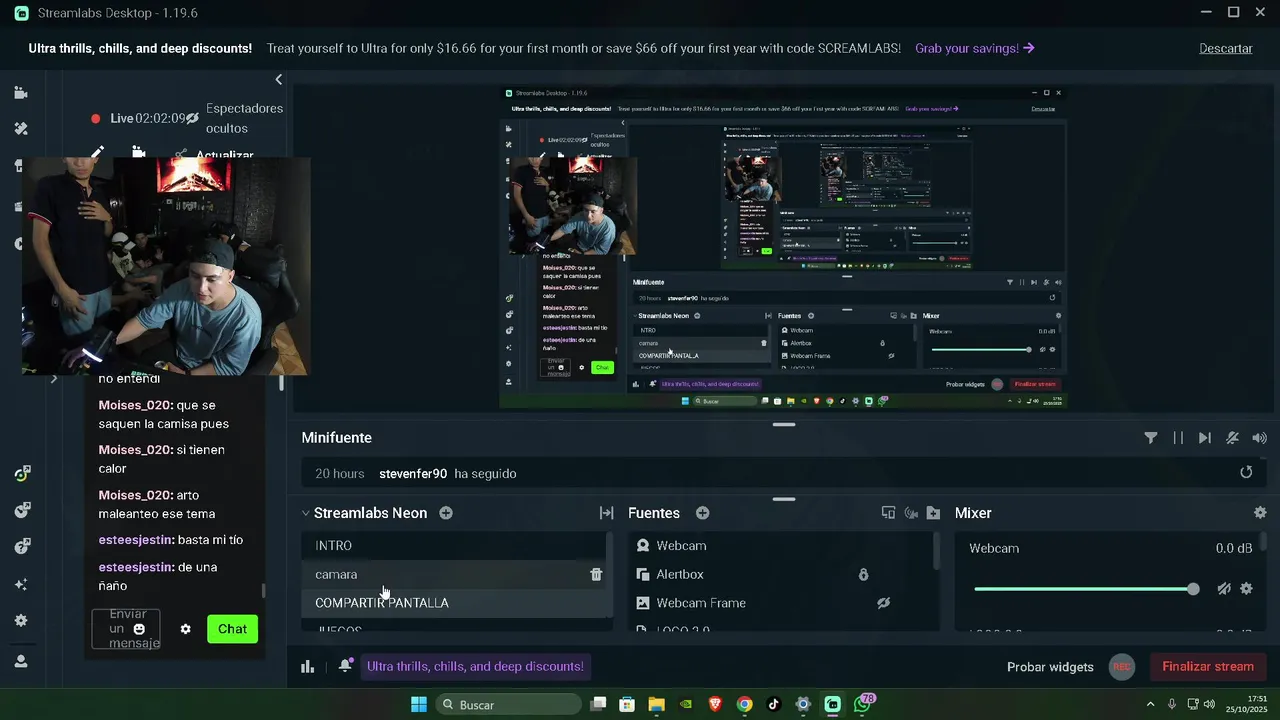Open the Ultra thrills notification pill
1280x720 pixels.
[x=475, y=666]
